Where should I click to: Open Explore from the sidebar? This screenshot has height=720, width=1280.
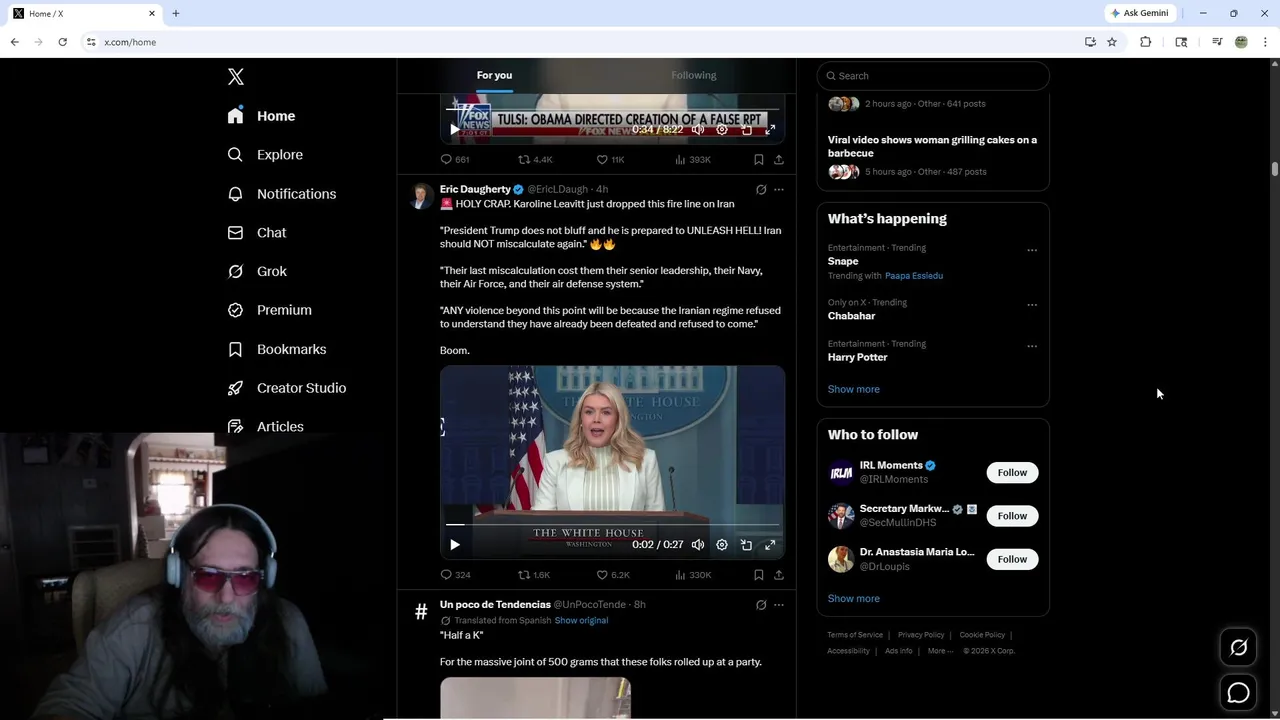265,155
